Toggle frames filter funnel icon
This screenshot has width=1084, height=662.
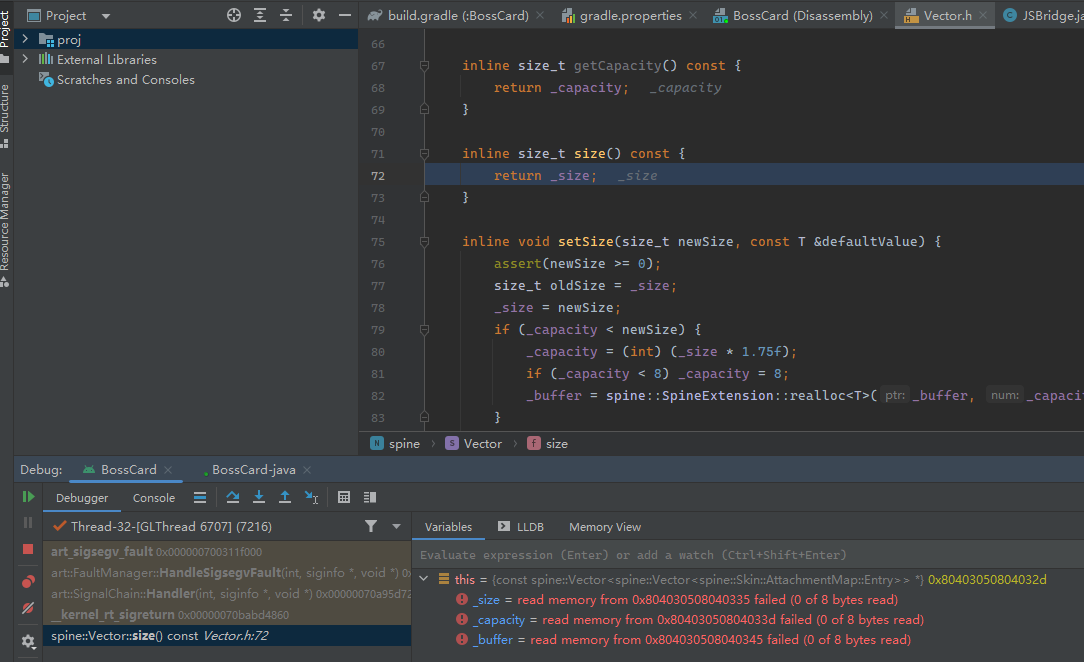click(x=371, y=526)
